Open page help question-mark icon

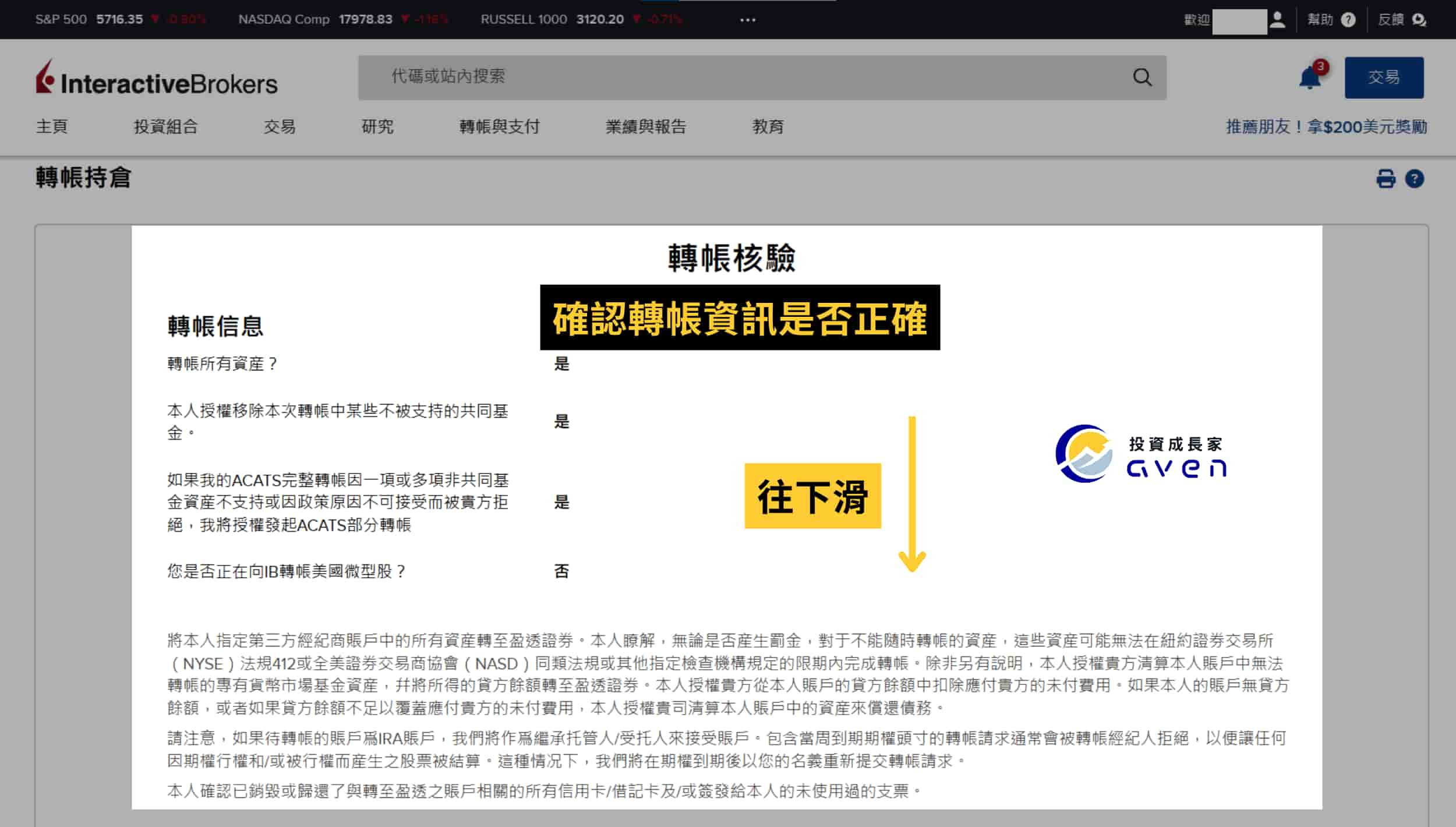pyautogui.click(x=1415, y=179)
